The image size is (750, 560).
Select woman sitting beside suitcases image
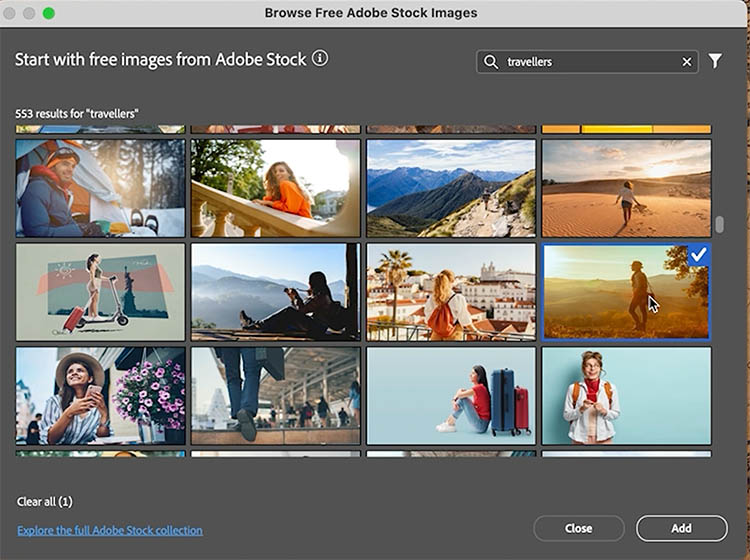tap(451, 396)
